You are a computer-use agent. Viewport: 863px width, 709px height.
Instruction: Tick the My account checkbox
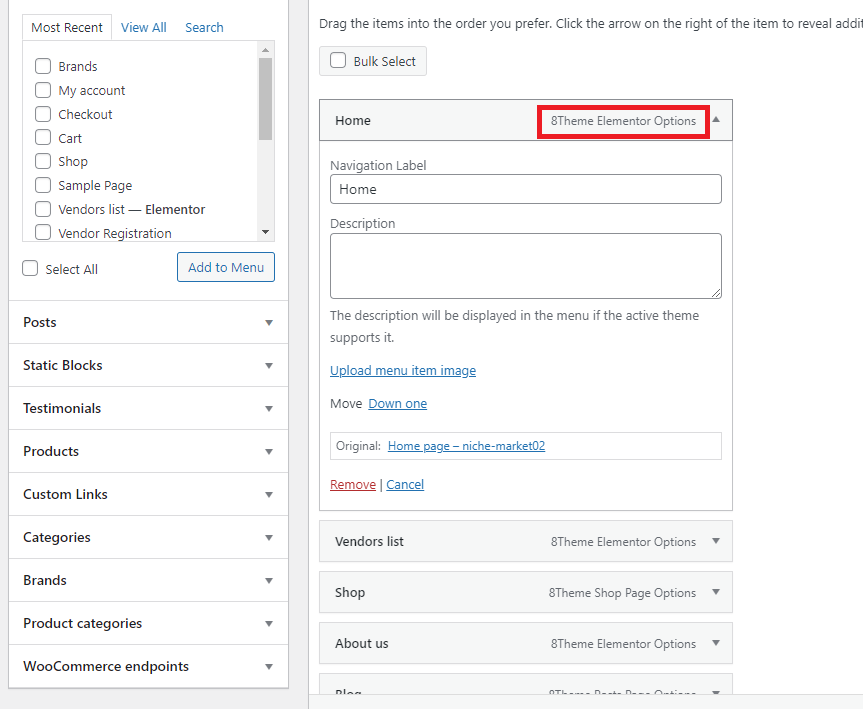(x=43, y=90)
